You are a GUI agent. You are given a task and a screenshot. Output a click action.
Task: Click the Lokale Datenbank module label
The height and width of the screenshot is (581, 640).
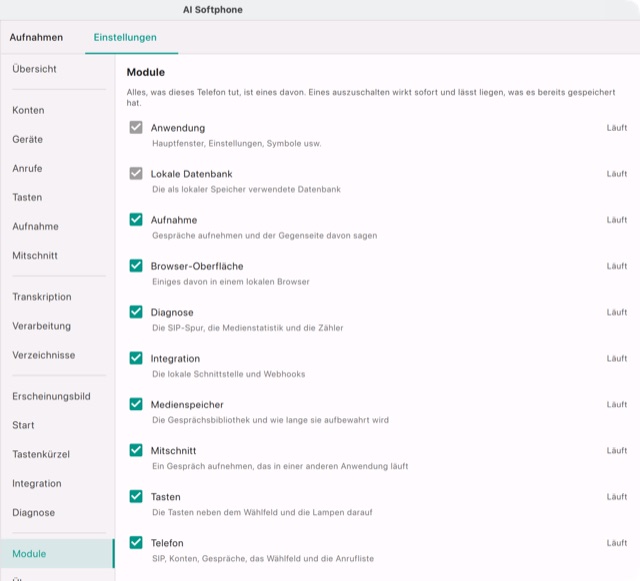tap(191, 174)
